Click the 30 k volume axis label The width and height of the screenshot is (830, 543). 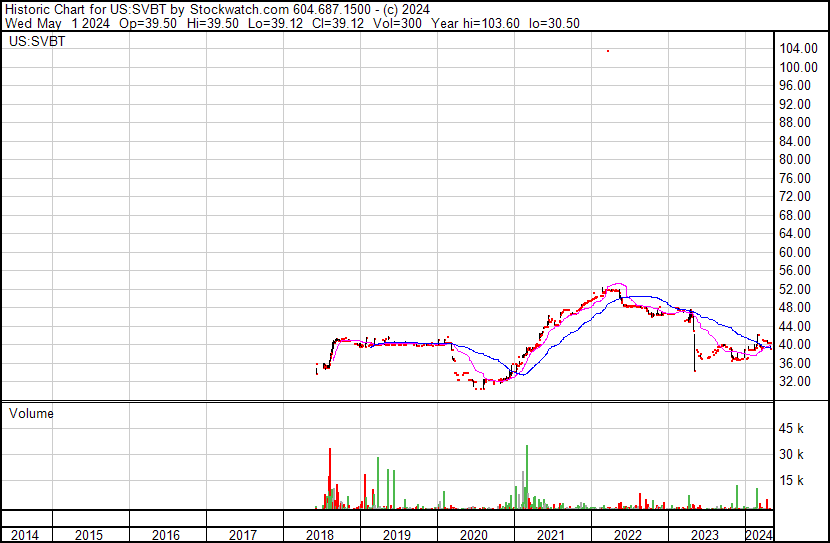[x=792, y=455]
